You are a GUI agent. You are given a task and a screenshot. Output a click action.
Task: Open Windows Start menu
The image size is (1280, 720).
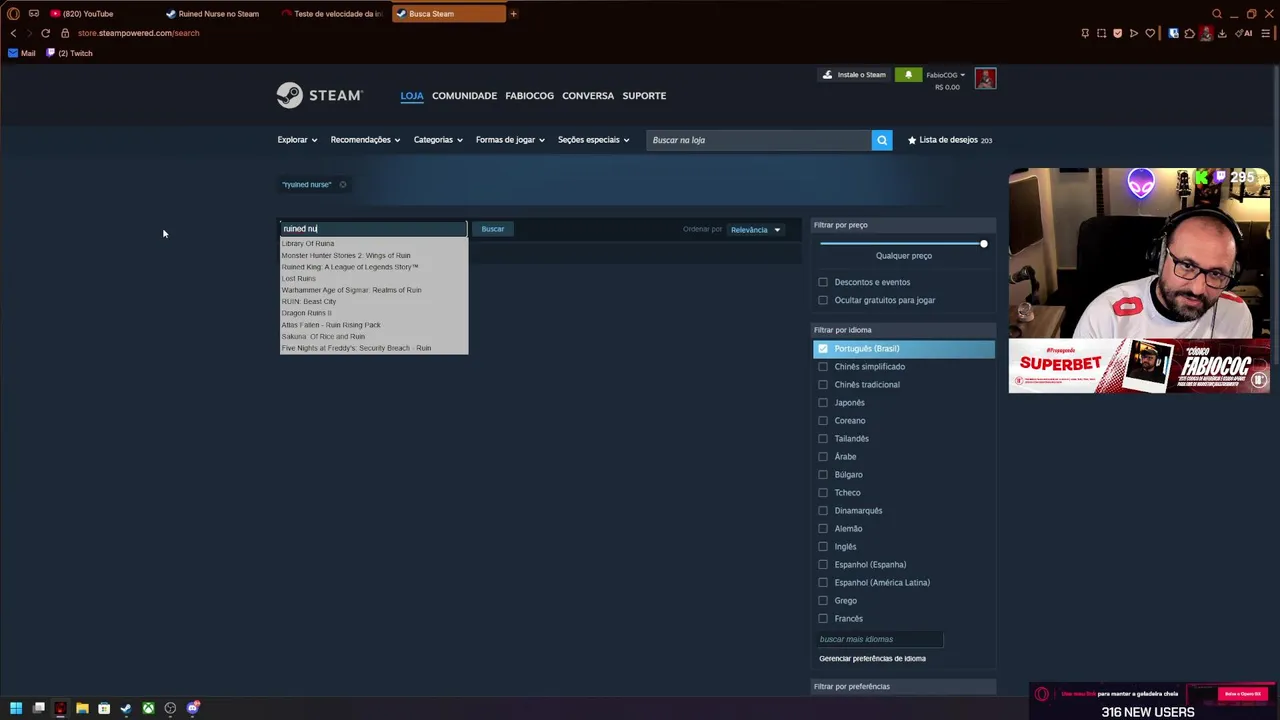coord(16,708)
